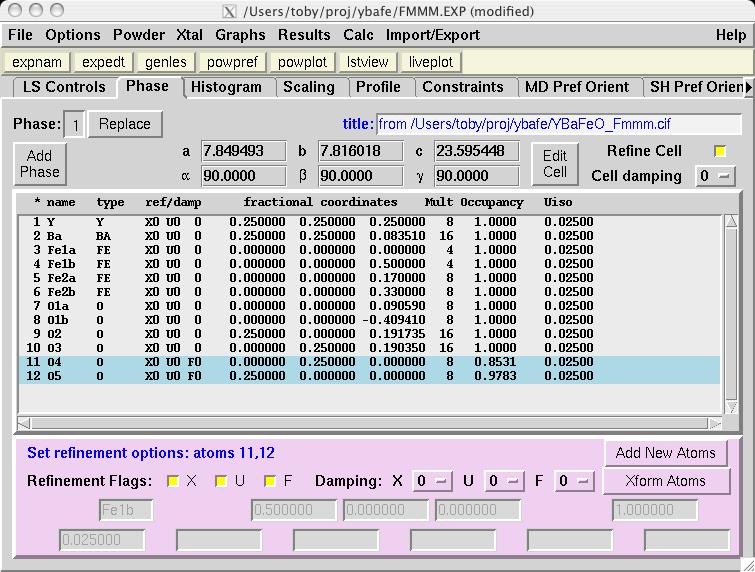Open the Graphs menu
The height and width of the screenshot is (572, 755).
(240, 35)
